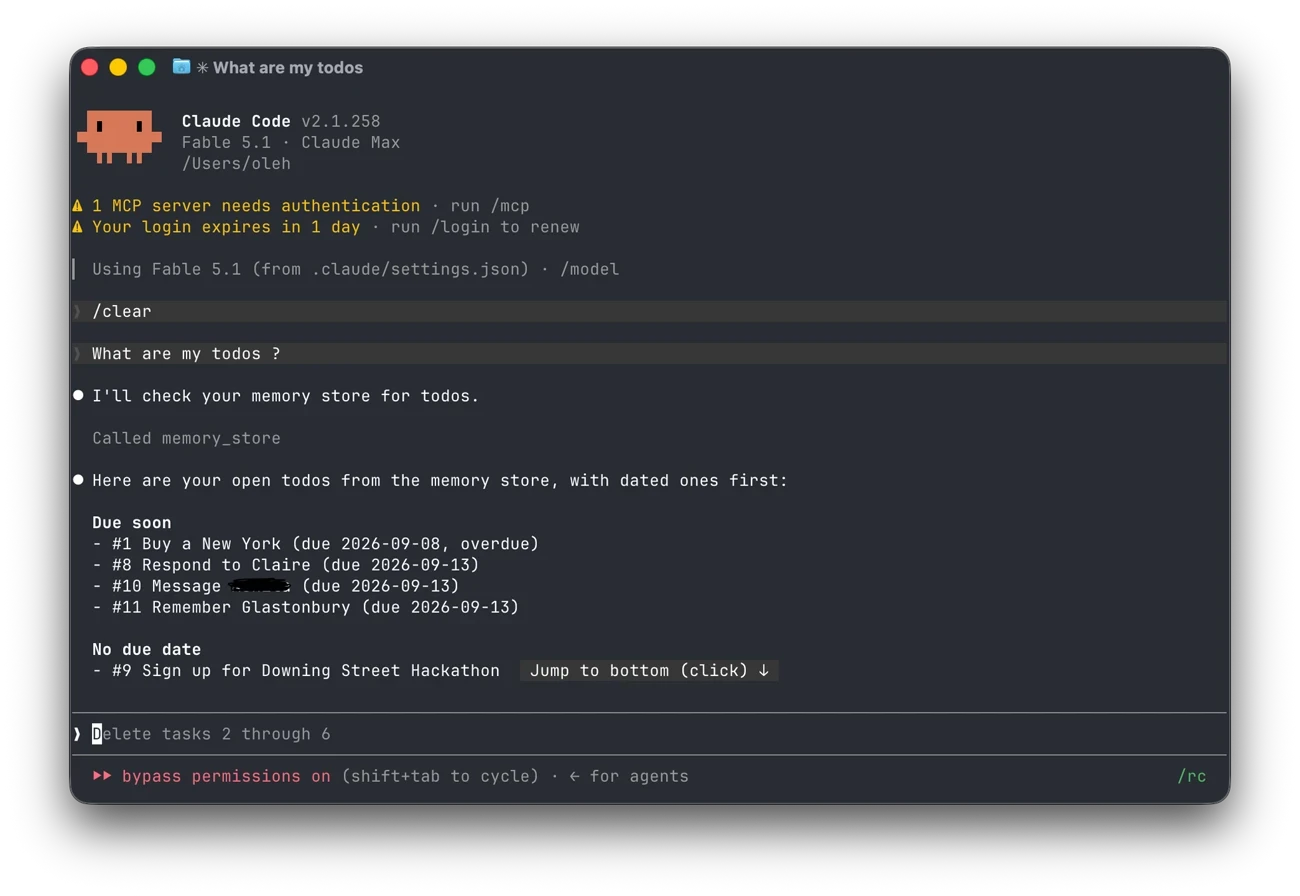
Task: Click "Your login expires in 1 day" warning text
Action: (226, 227)
